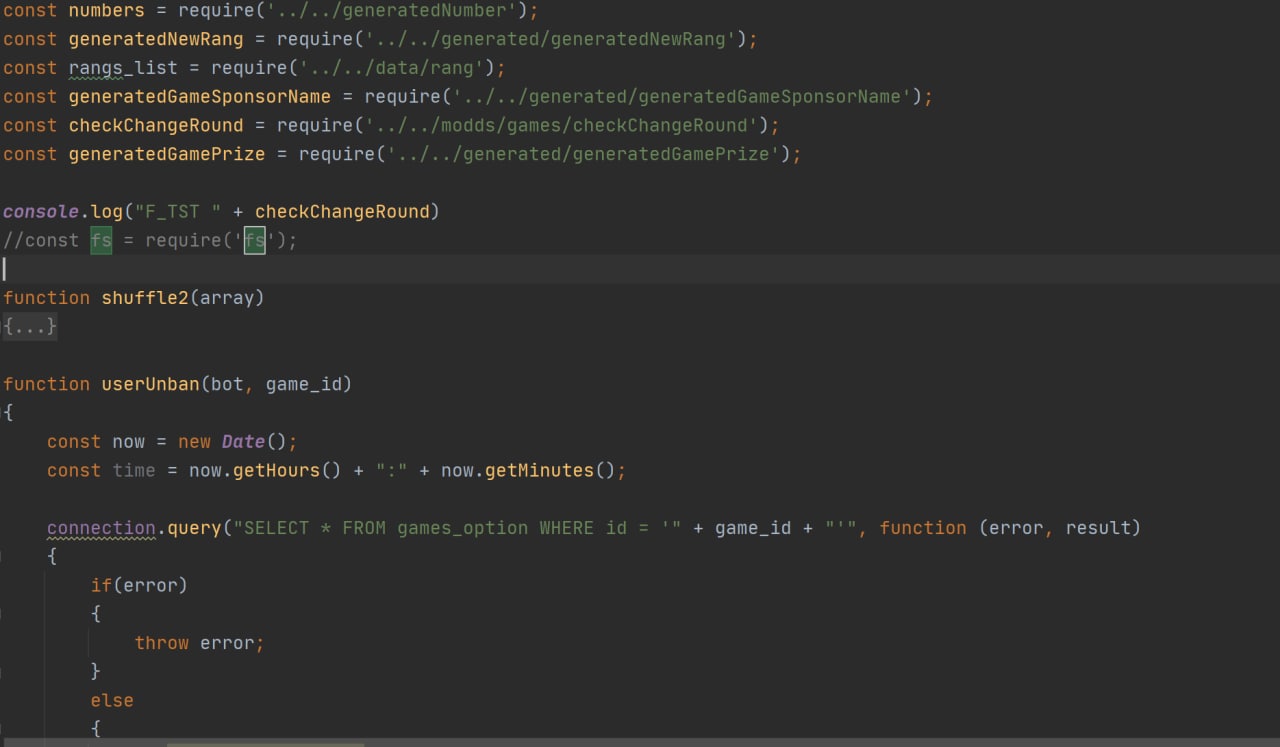Click 'generatedGamePrize' constant name
1280x747 pixels.
167,154
